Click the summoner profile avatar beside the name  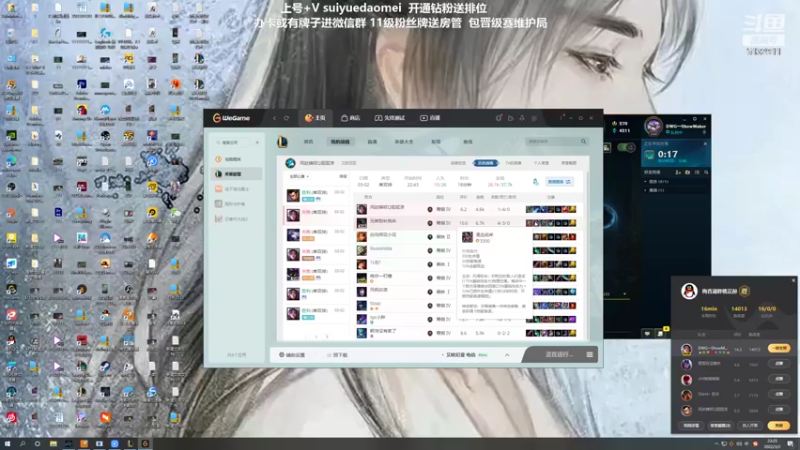pos(290,163)
